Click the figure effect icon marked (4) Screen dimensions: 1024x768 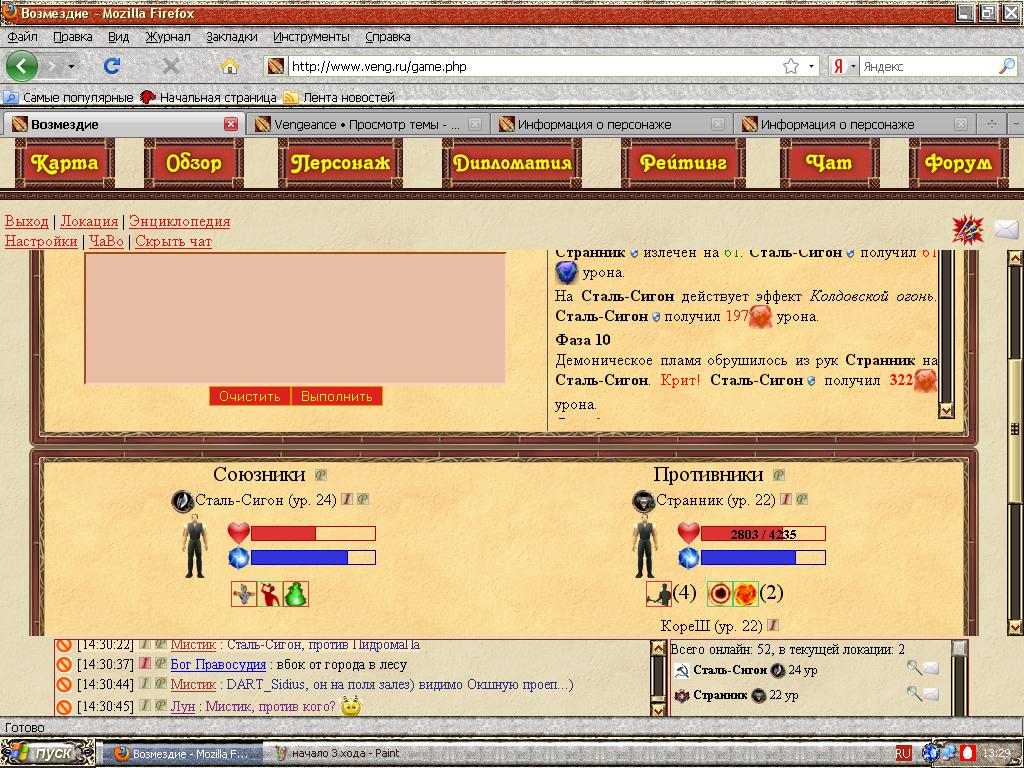pos(659,594)
